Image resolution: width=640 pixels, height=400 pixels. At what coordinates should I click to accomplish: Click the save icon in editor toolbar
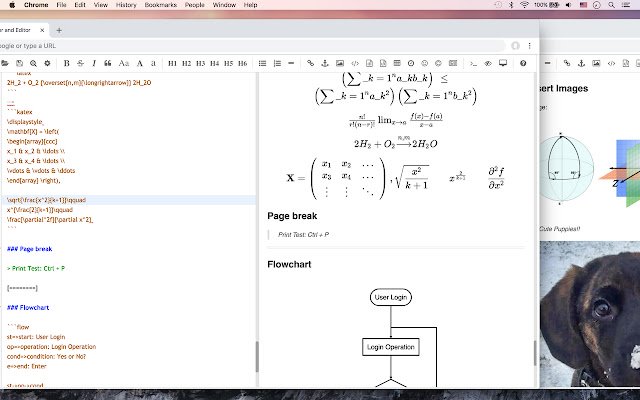(x=19, y=63)
